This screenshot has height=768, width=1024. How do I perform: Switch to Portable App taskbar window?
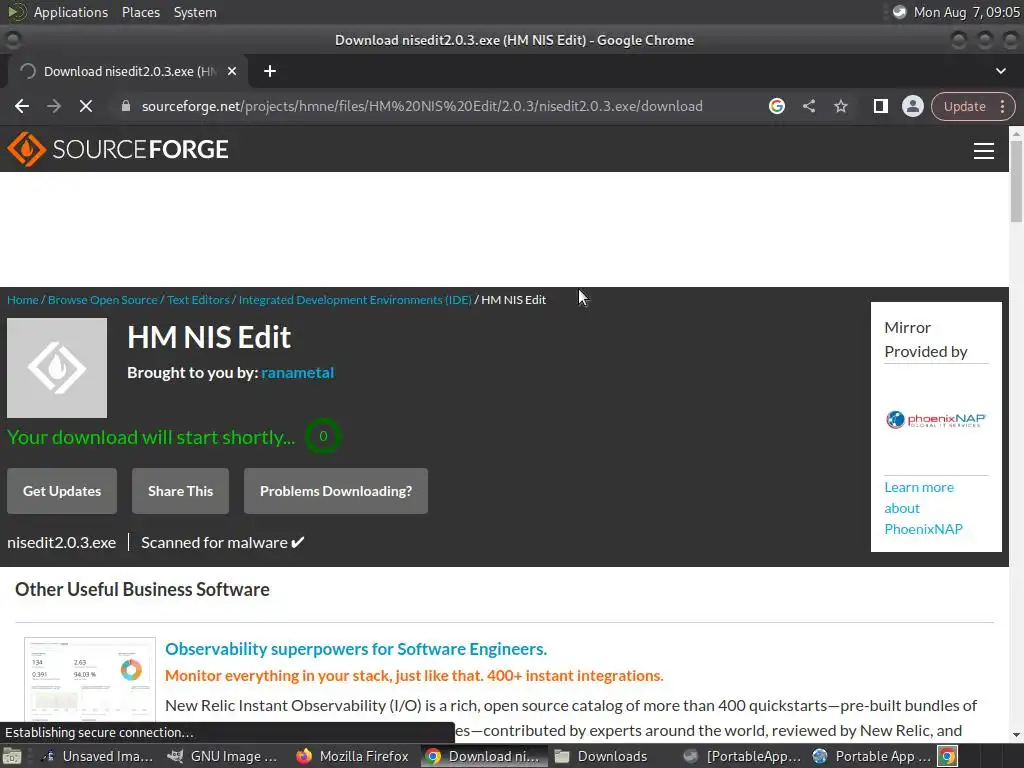pos(872,756)
